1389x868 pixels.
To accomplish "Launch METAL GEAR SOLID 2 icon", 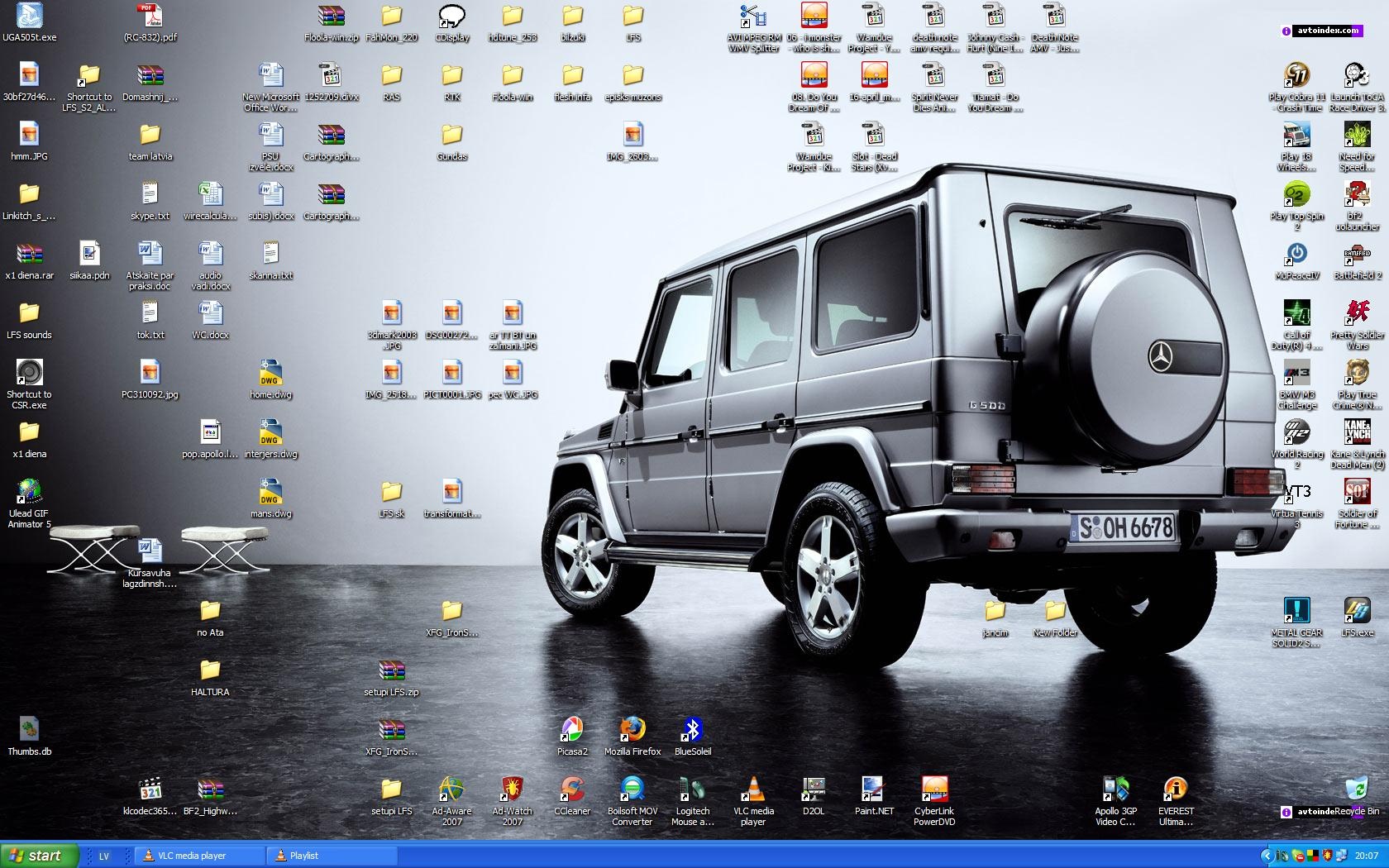I will click(1296, 610).
